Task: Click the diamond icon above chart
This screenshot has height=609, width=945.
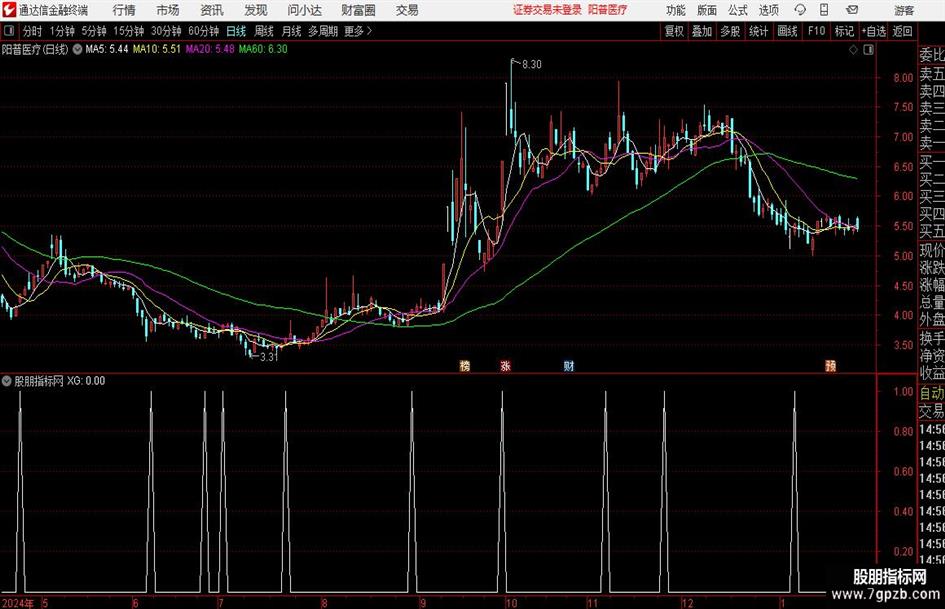Action: click(x=853, y=50)
